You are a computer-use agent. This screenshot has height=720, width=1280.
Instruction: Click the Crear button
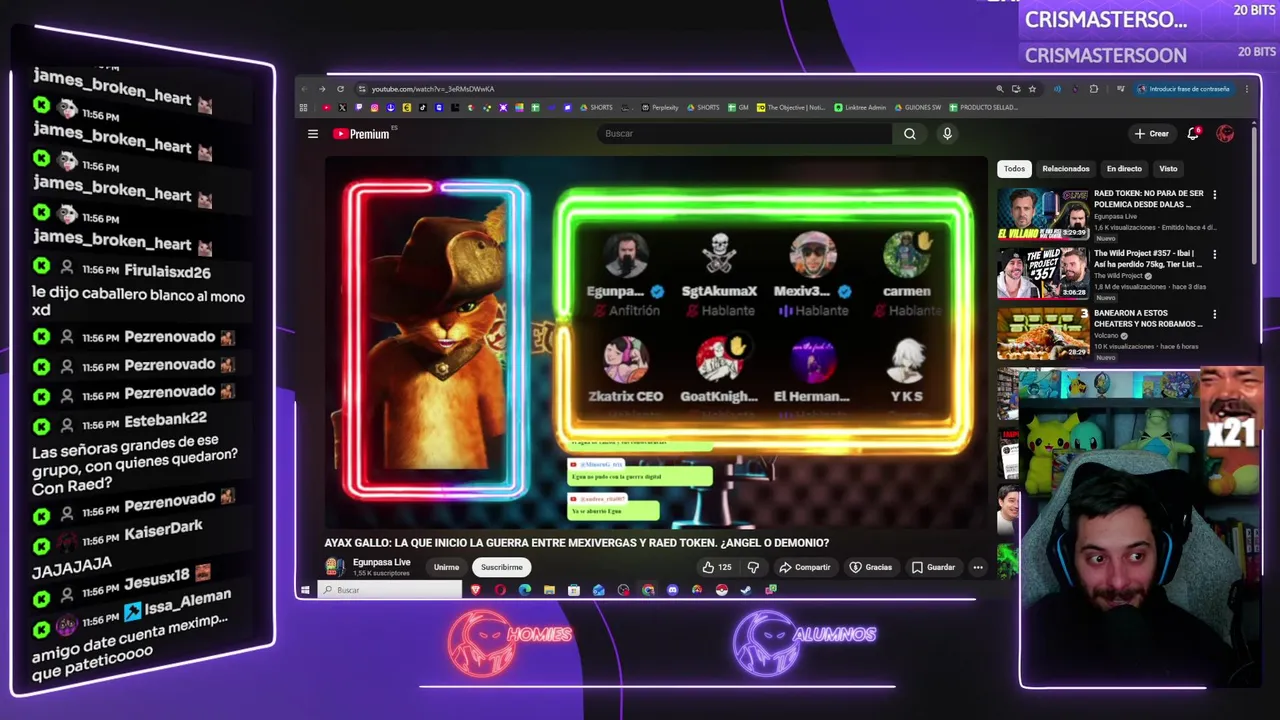coord(1151,134)
